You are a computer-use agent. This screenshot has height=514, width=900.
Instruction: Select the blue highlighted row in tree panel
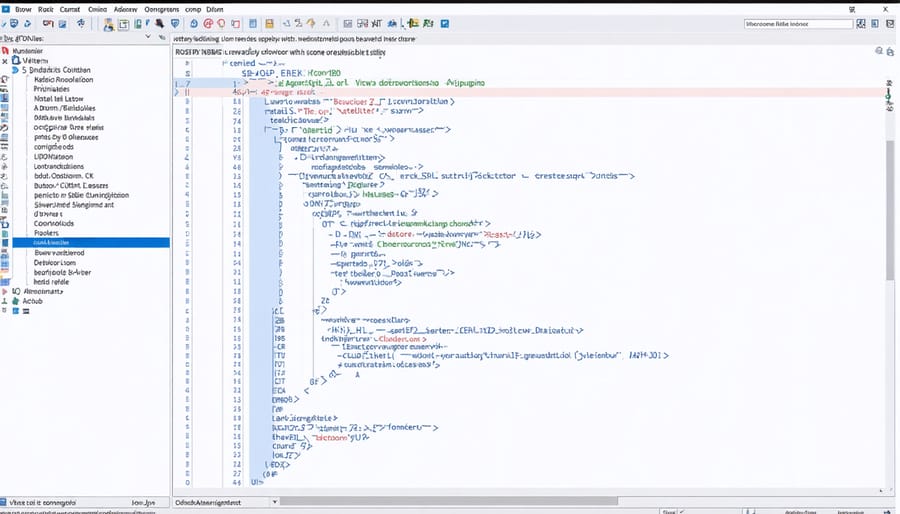tap(91, 243)
